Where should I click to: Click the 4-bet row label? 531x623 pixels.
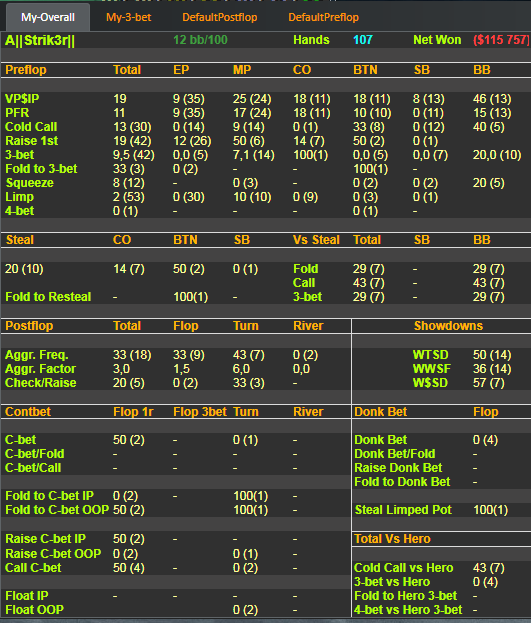pos(19,211)
